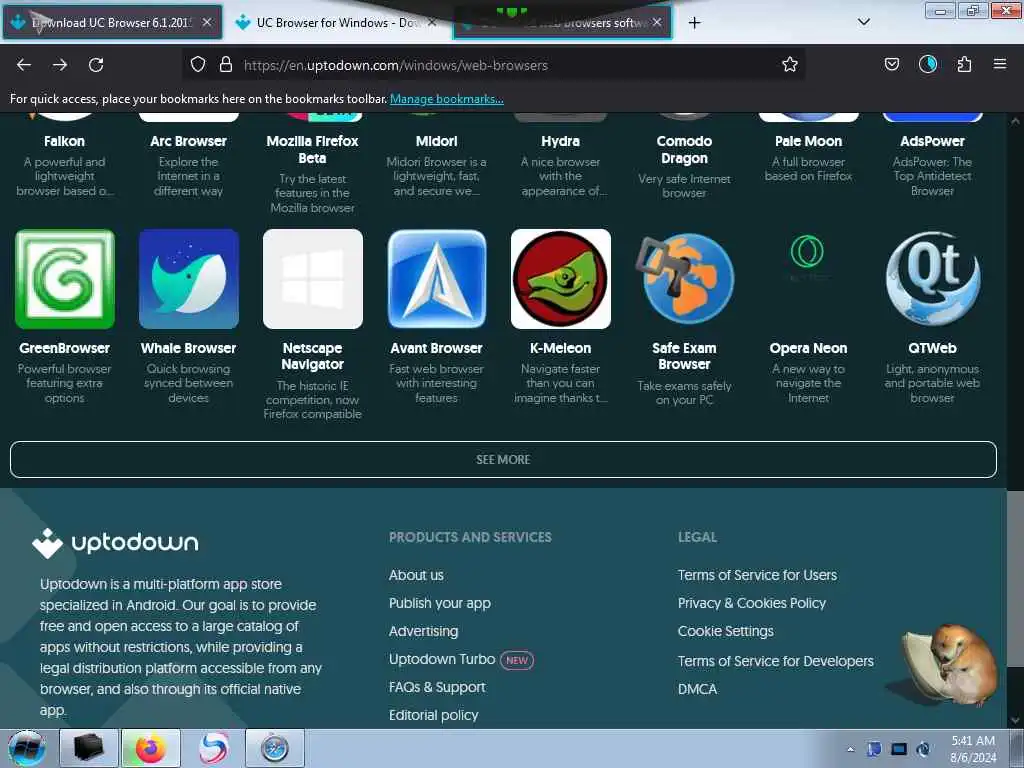Open the GreenBrowser app icon
This screenshot has width=1024, height=768.
click(x=65, y=279)
